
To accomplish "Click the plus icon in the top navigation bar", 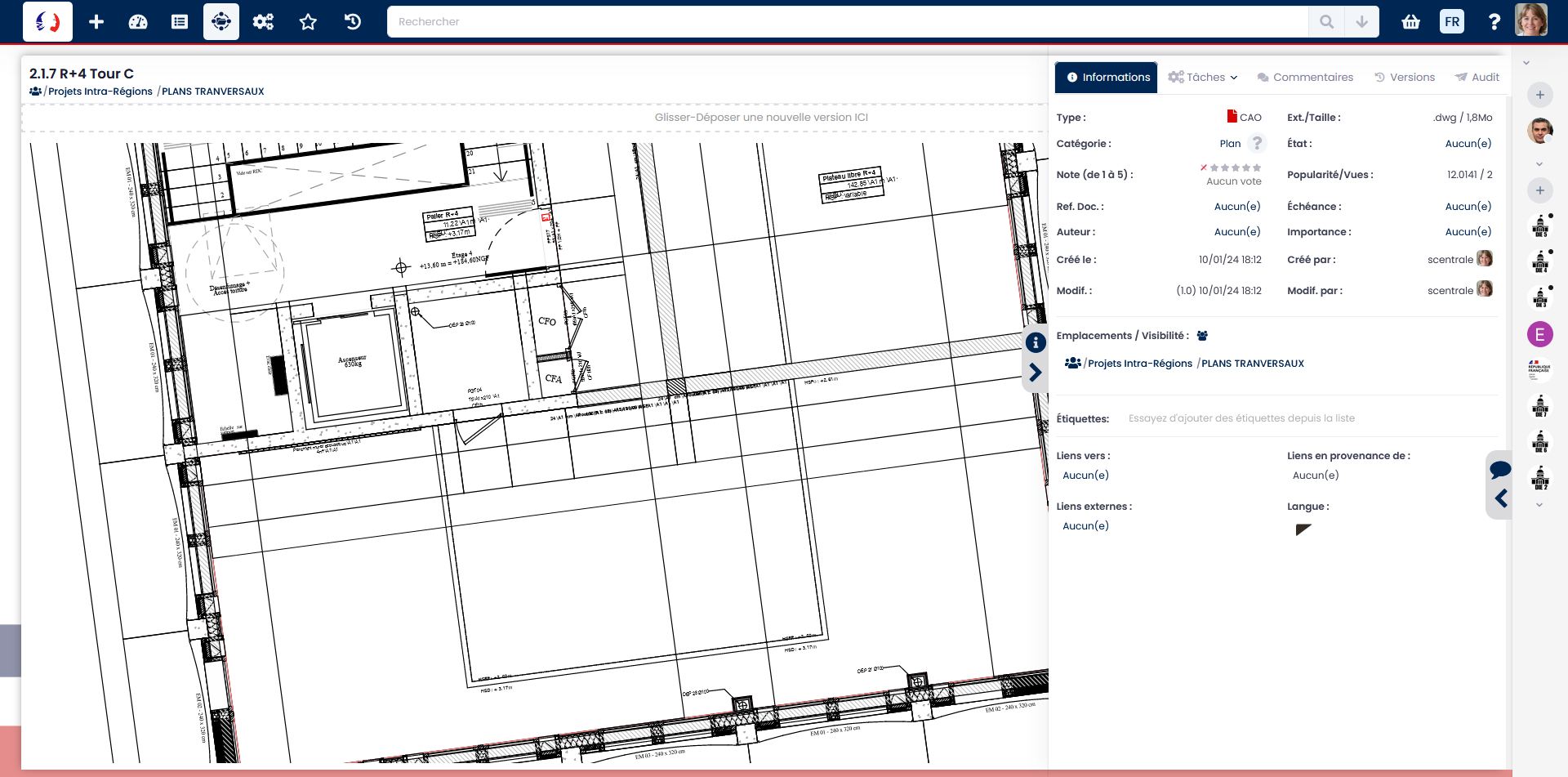I will tap(96, 22).
